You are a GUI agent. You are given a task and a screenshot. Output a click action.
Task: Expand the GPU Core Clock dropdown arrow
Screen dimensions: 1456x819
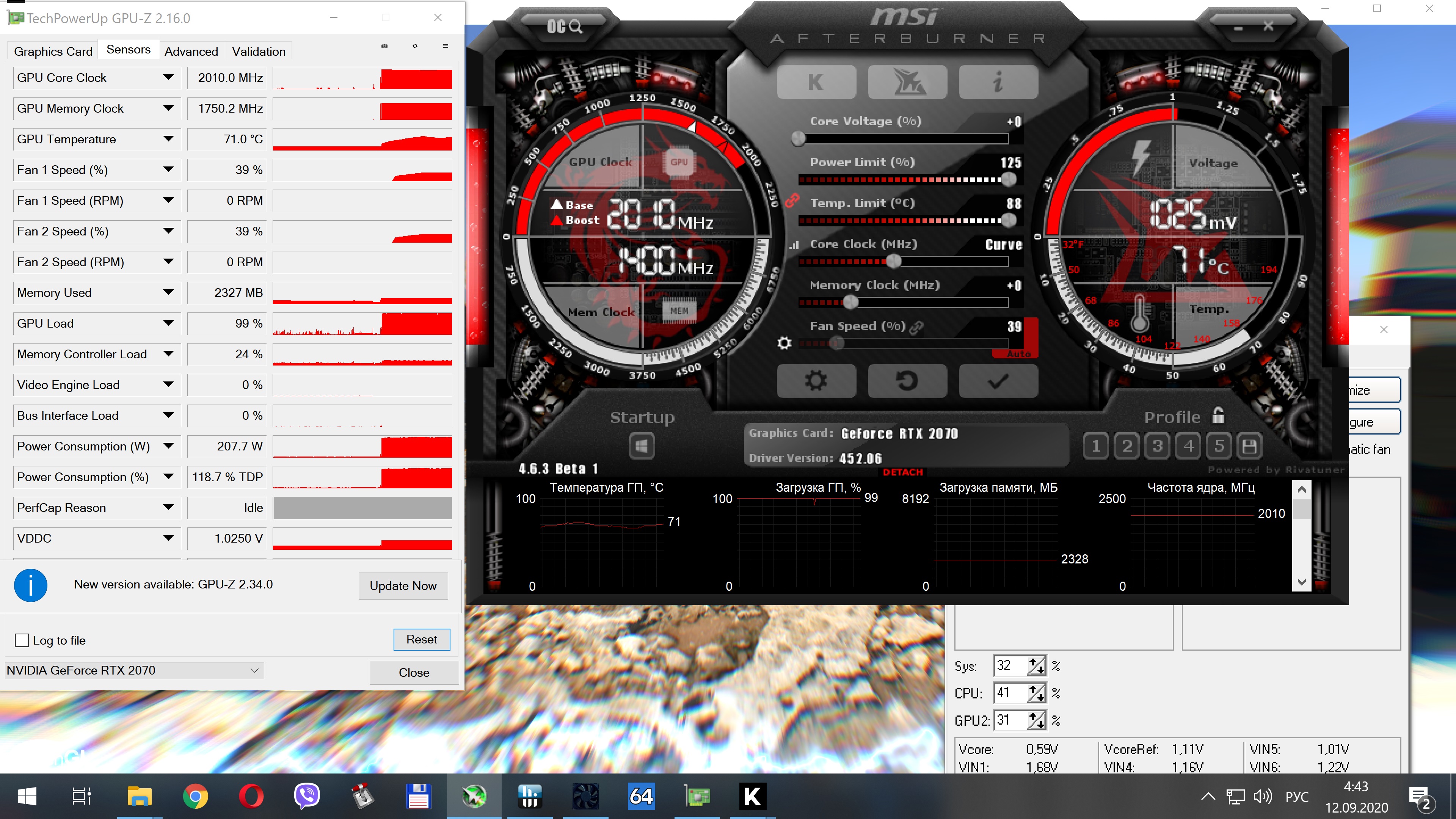pos(168,77)
